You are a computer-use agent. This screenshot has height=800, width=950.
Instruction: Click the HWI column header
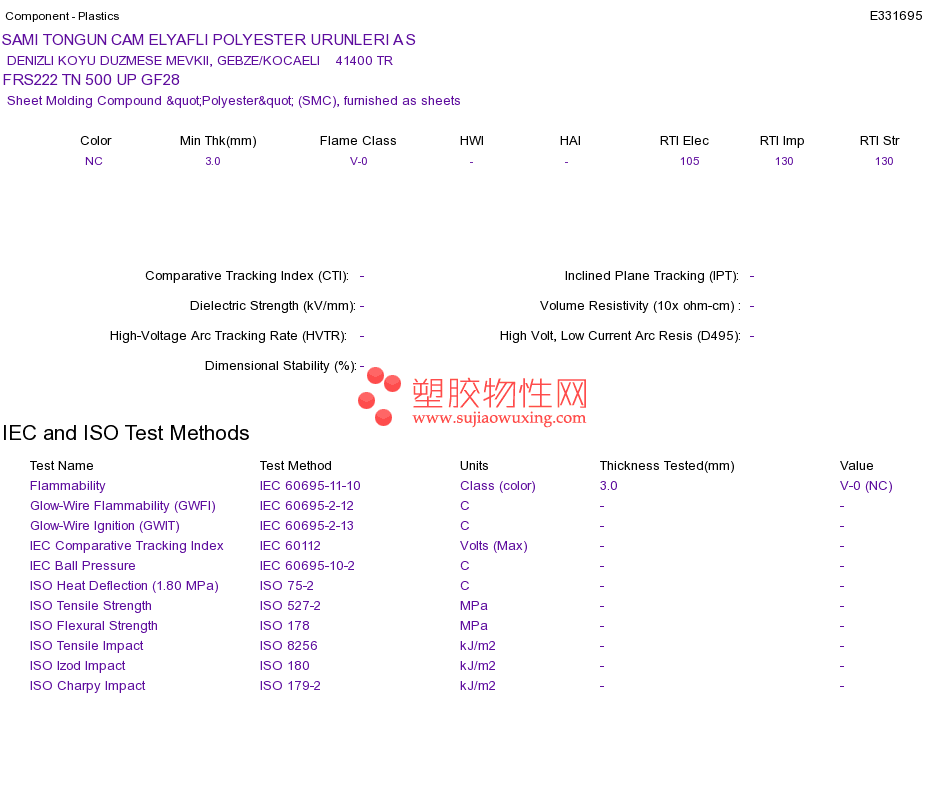[471, 141]
